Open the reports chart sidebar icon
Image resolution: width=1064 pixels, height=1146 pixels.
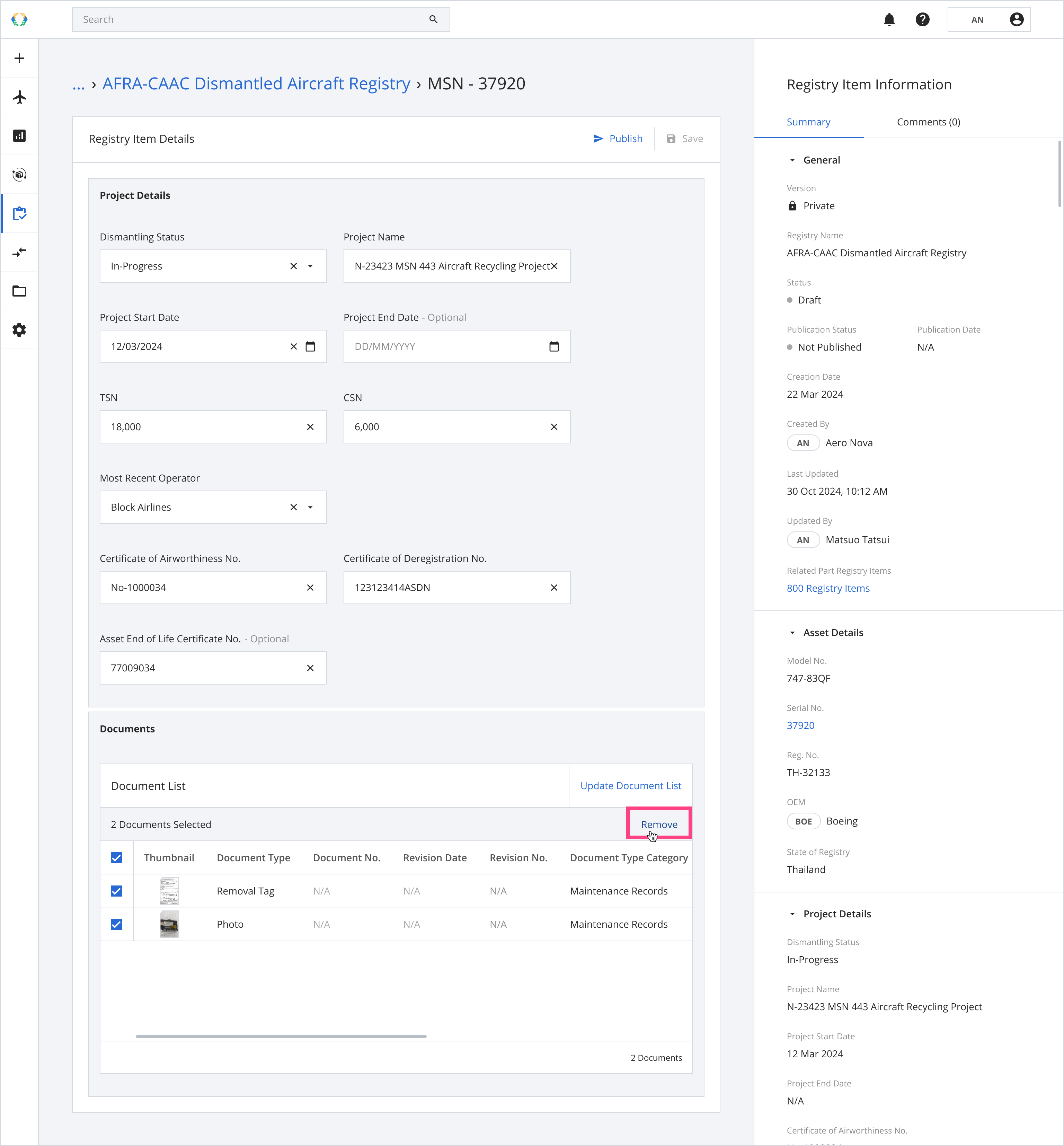pyautogui.click(x=20, y=136)
